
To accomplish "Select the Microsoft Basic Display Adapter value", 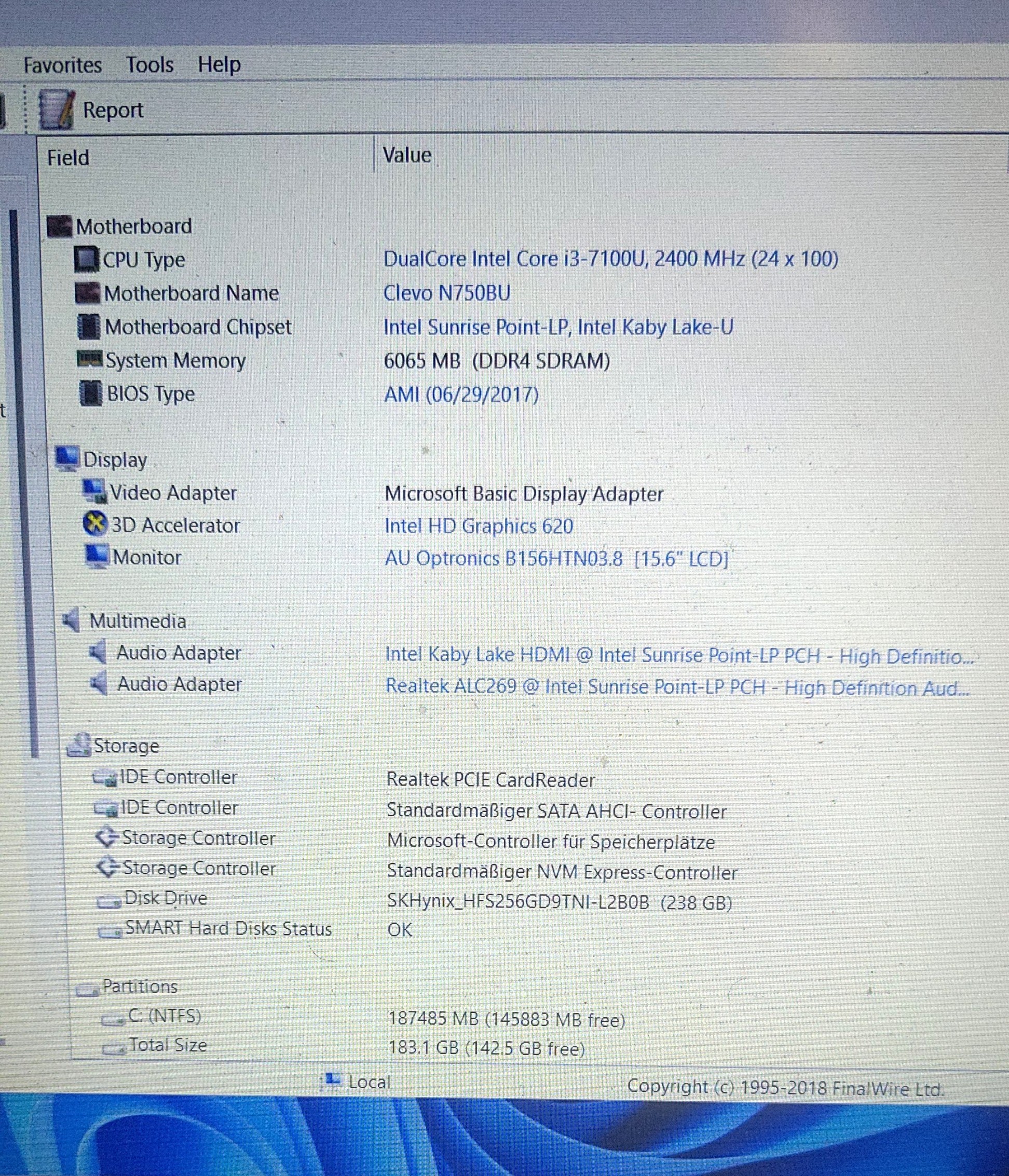I will (x=524, y=494).
